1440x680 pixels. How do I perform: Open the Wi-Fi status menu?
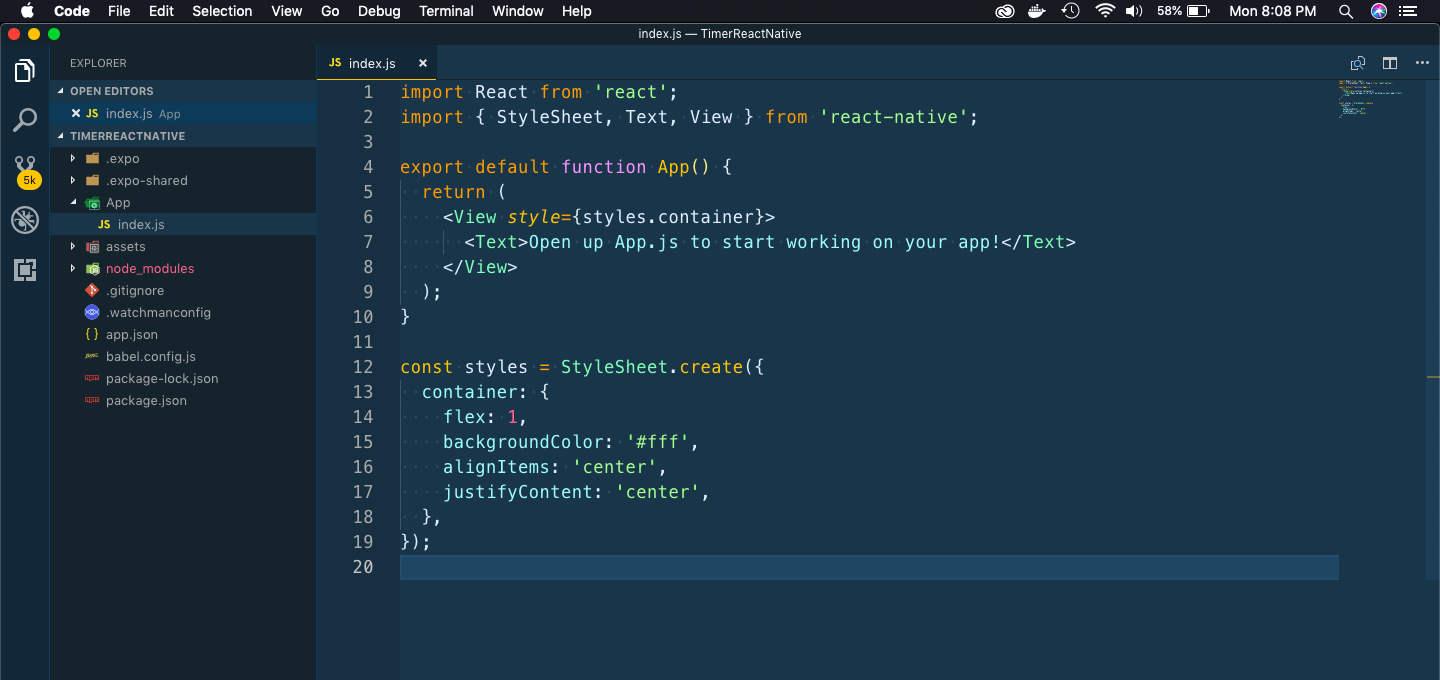[x=1105, y=11]
